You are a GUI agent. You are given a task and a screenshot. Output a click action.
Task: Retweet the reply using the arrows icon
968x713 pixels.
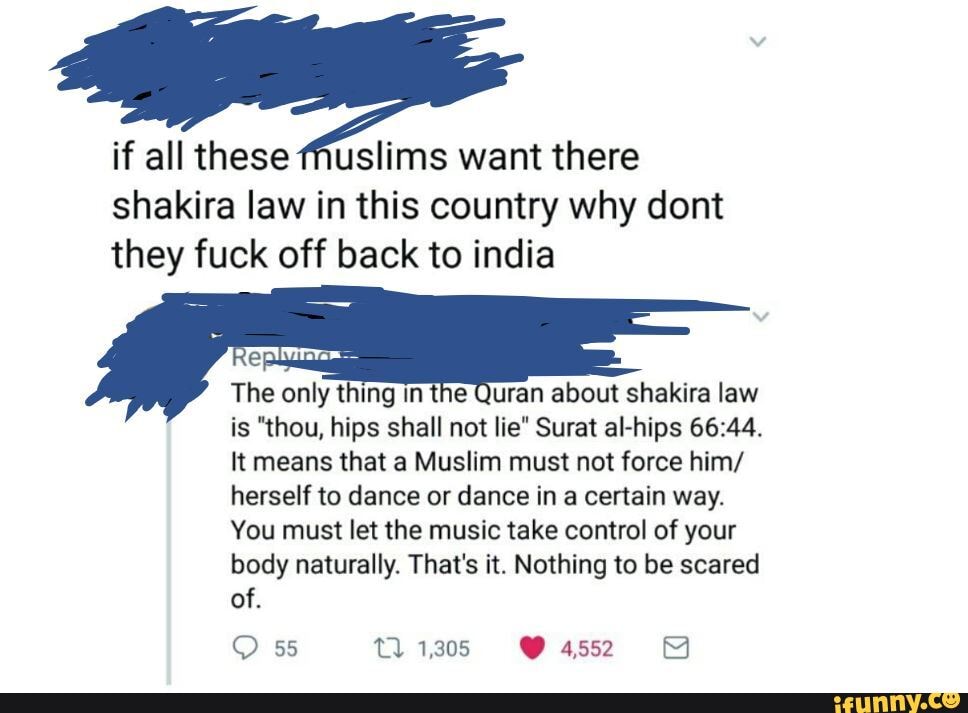click(x=389, y=648)
